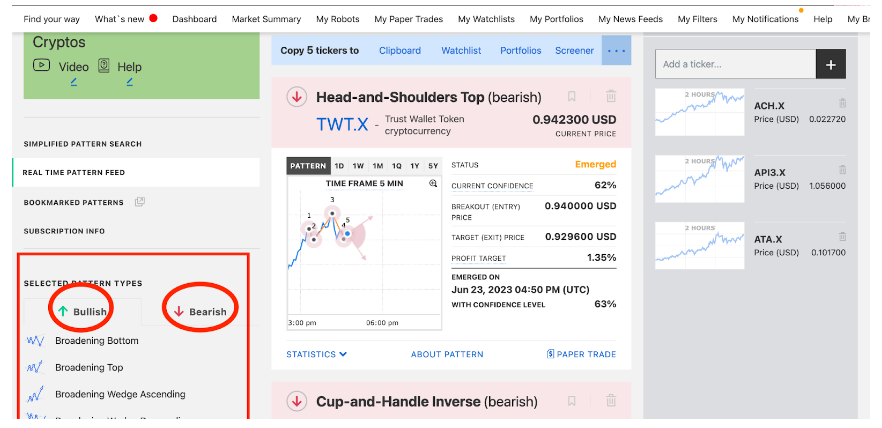Select Real Time Pattern Feed
Viewport: 882px width, 428px height.
pyautogui.click(x=136, y=172)
